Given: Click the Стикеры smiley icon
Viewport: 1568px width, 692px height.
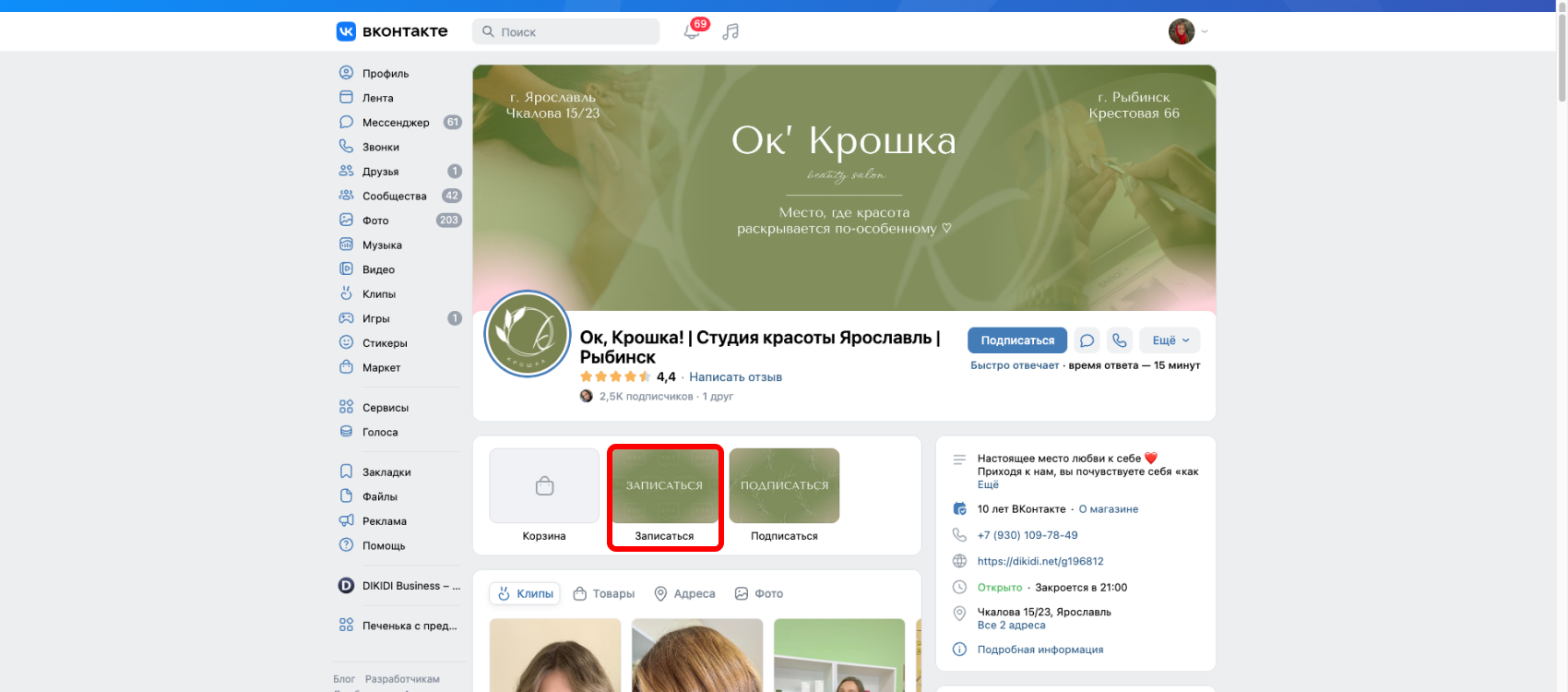Looking at the screenshot, I should pos(346,342).
